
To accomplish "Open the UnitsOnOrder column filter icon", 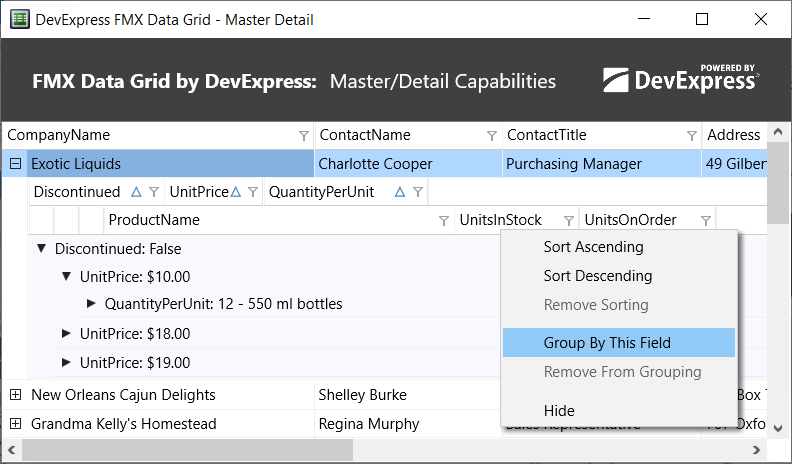I will 706,221.
